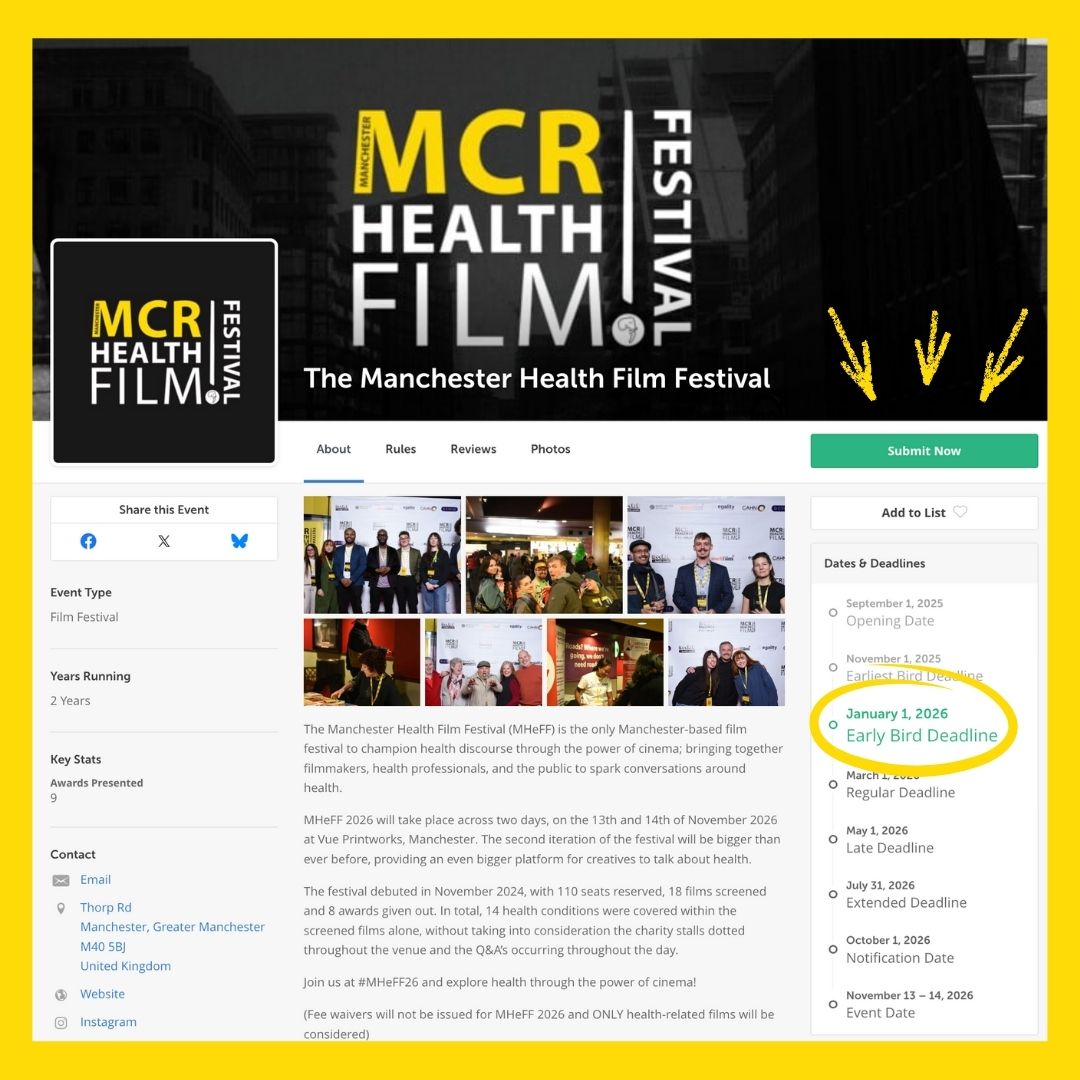
Task: Click the "Key Stats" heading
Action: coord(76,760)
